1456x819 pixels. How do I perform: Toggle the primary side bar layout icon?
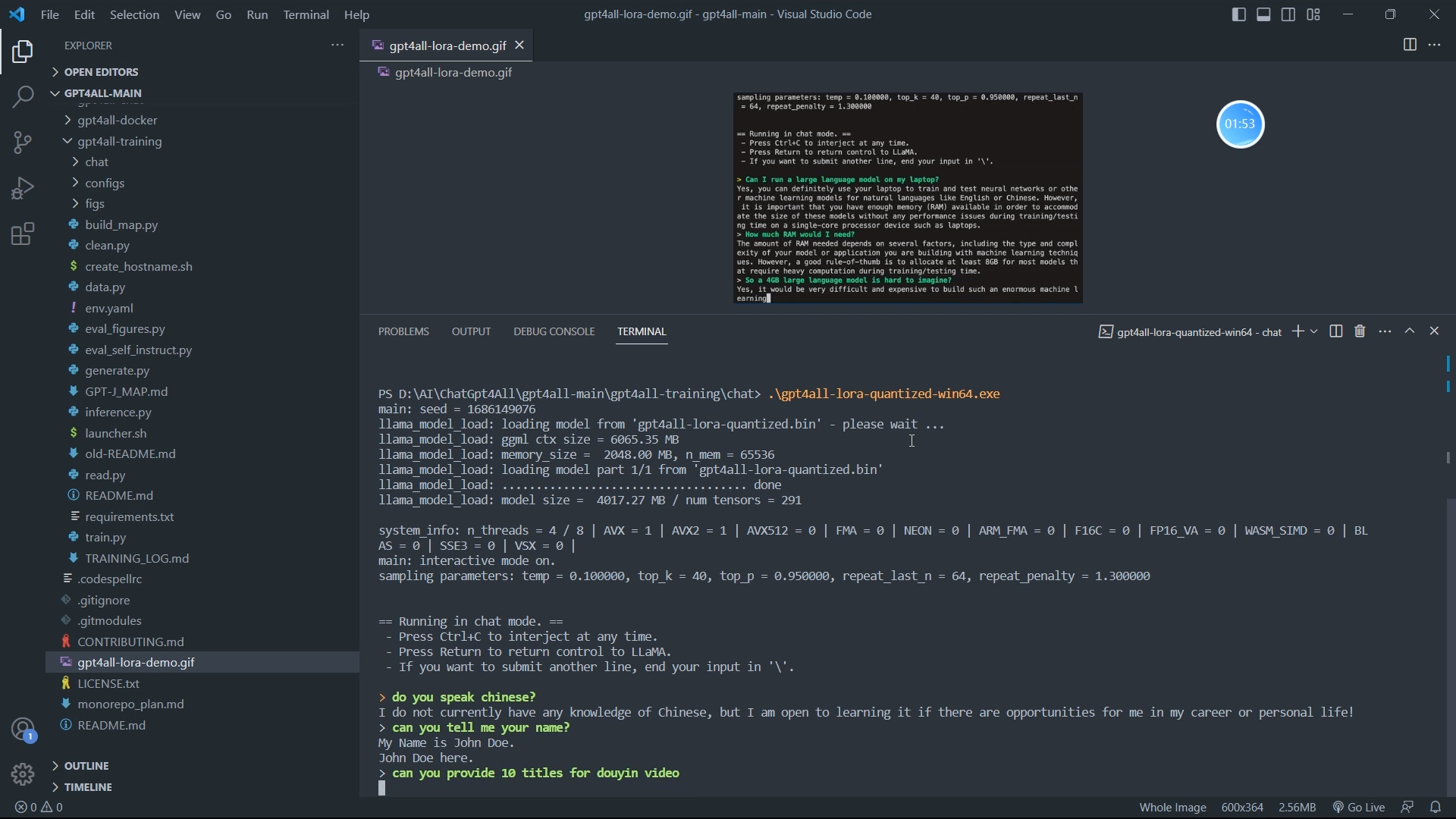pos(1238,14)
